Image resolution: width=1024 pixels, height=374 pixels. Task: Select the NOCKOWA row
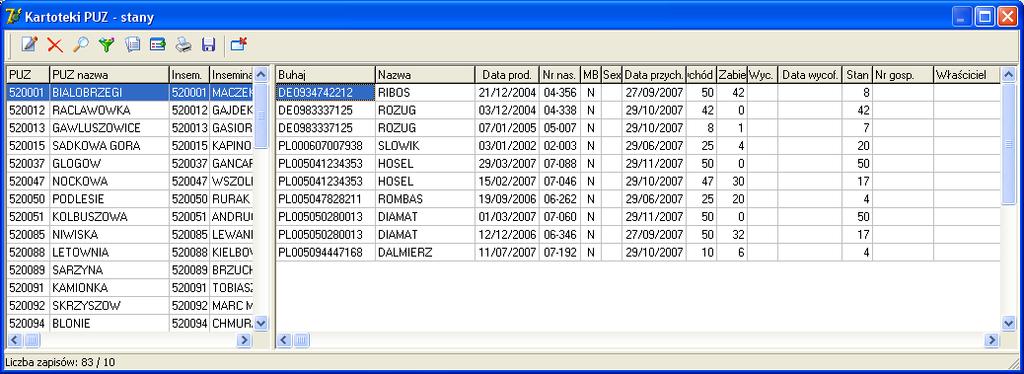(x=130, y=181)
